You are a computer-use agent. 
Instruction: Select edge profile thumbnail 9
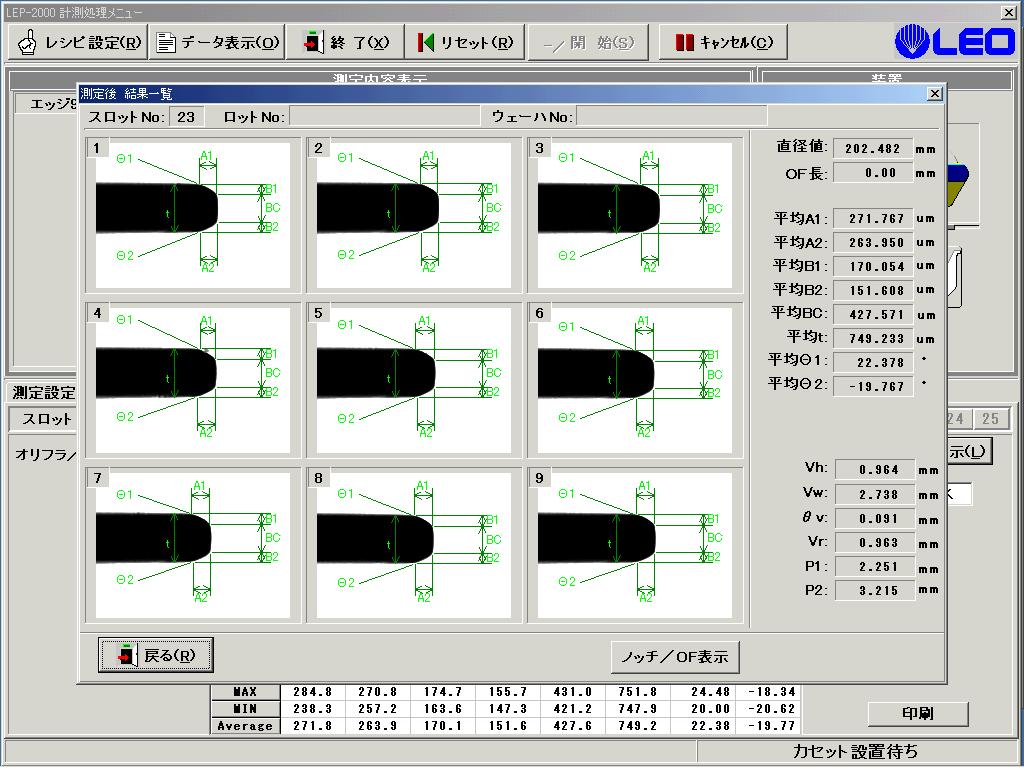635,545
